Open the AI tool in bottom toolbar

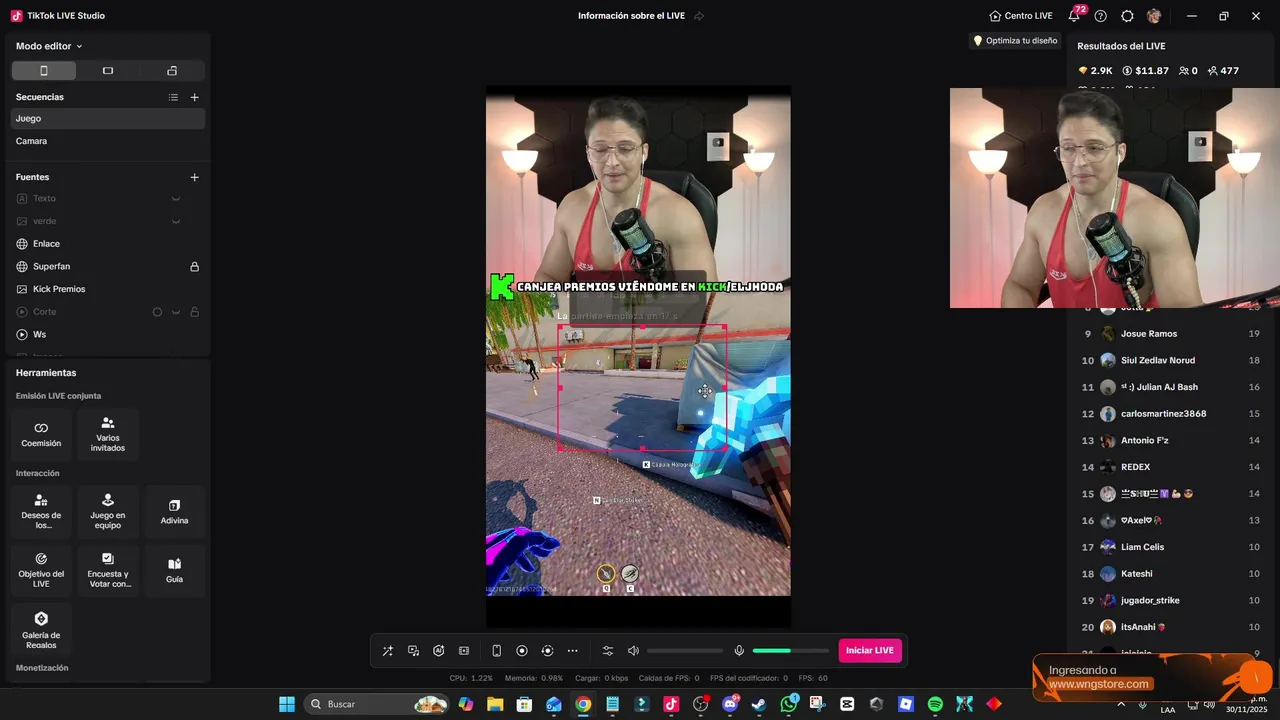point(438,651)
